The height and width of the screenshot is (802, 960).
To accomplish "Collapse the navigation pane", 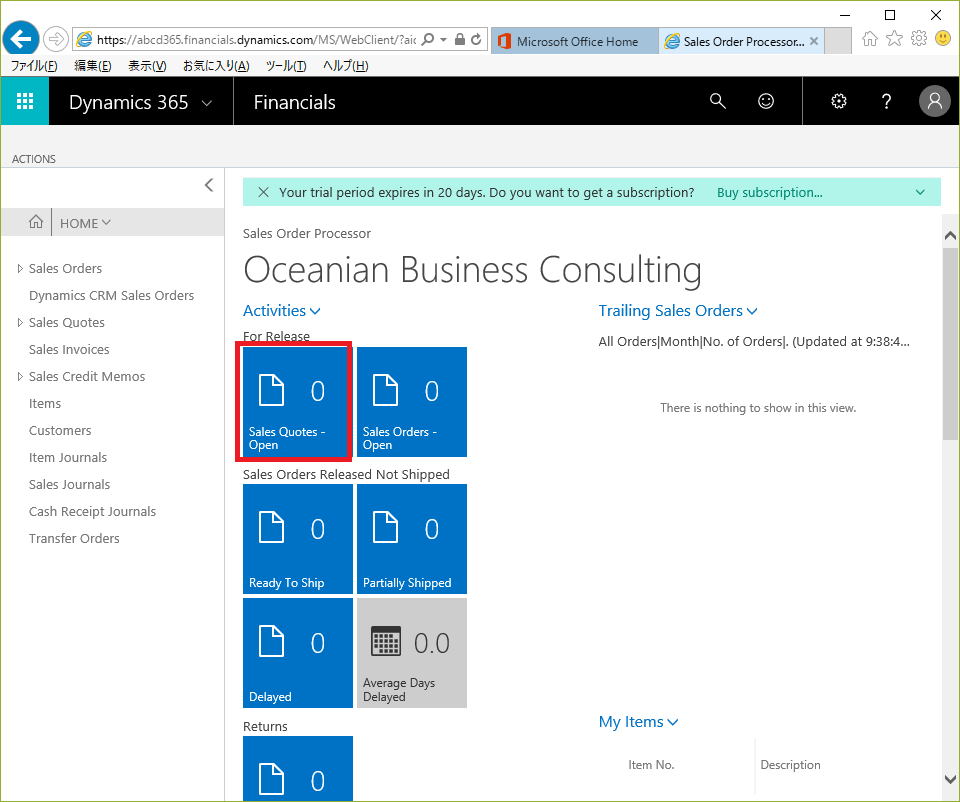I will tap(209, 185).
